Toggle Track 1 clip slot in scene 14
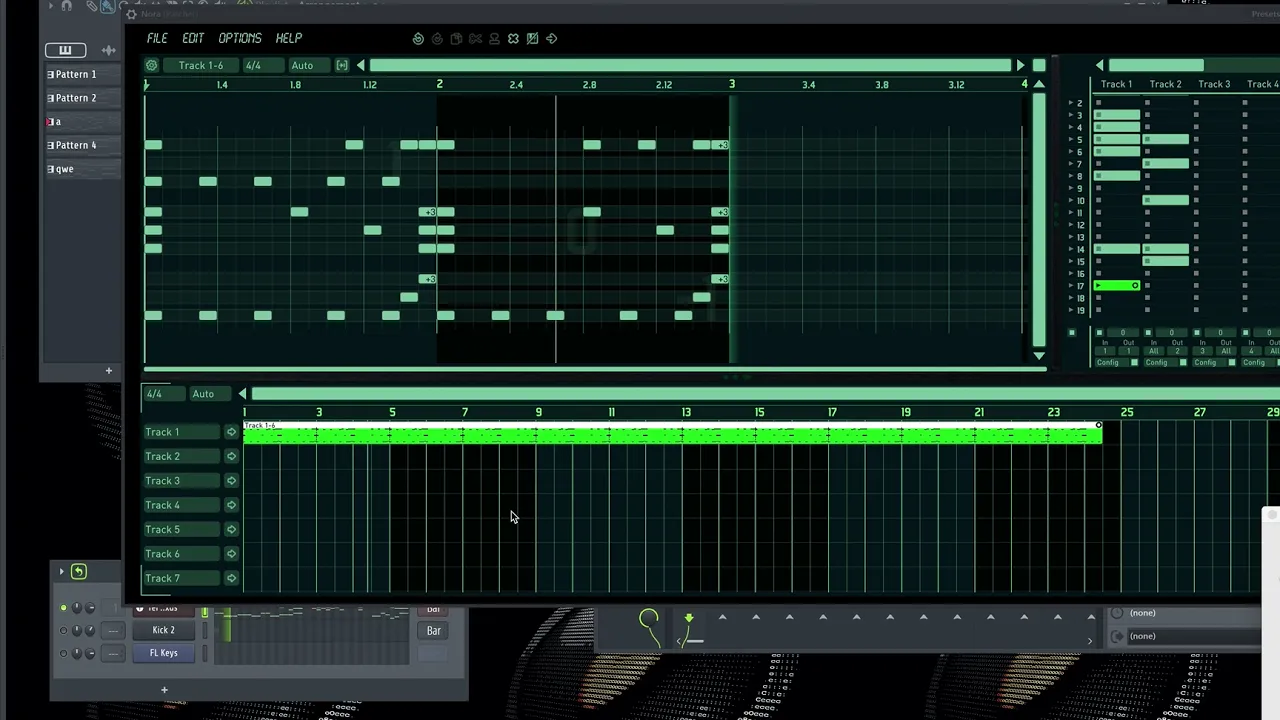1280x720 pixels. point(1117,249)
